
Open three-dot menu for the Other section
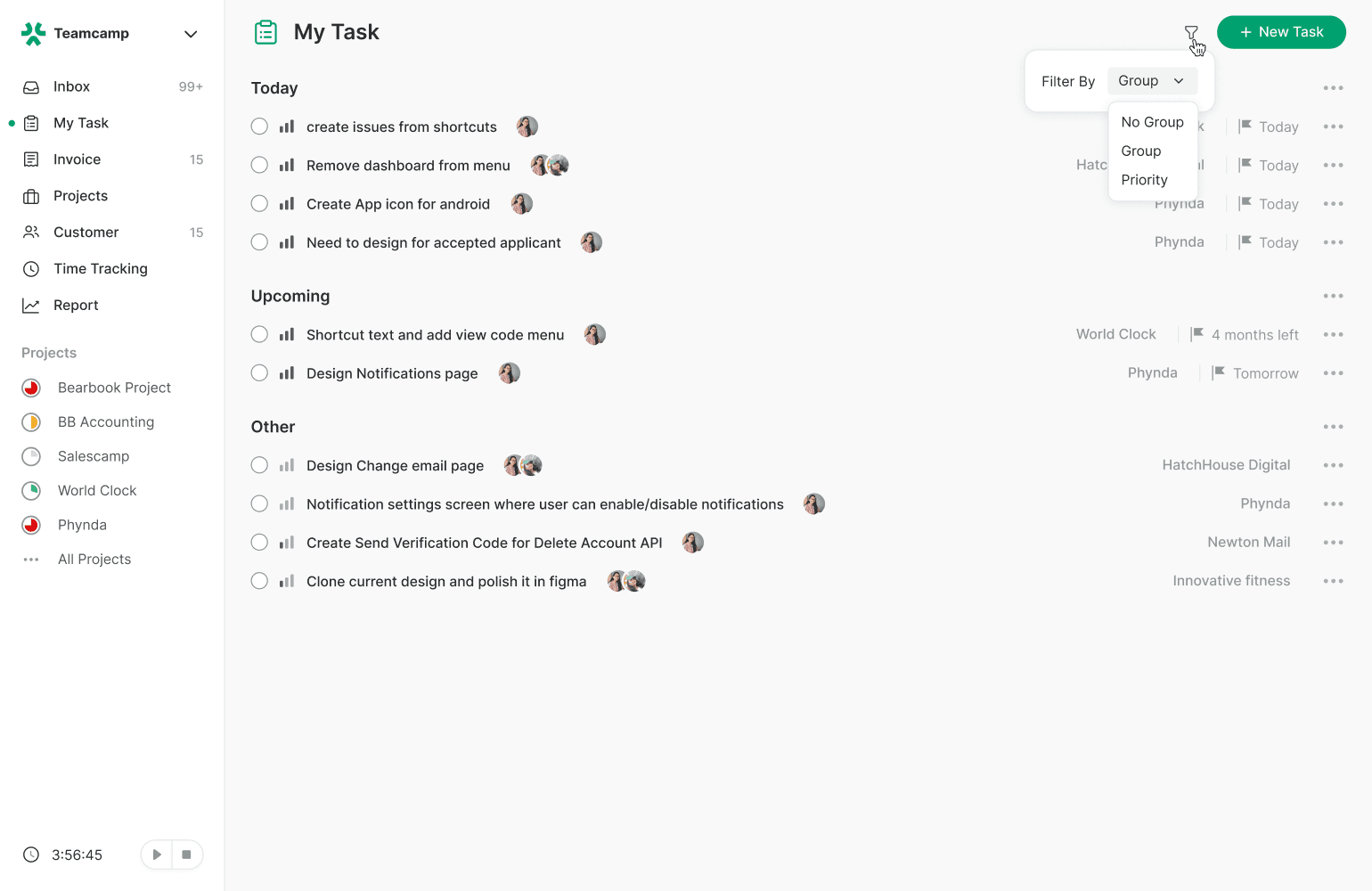click(x=1333, y=427)
